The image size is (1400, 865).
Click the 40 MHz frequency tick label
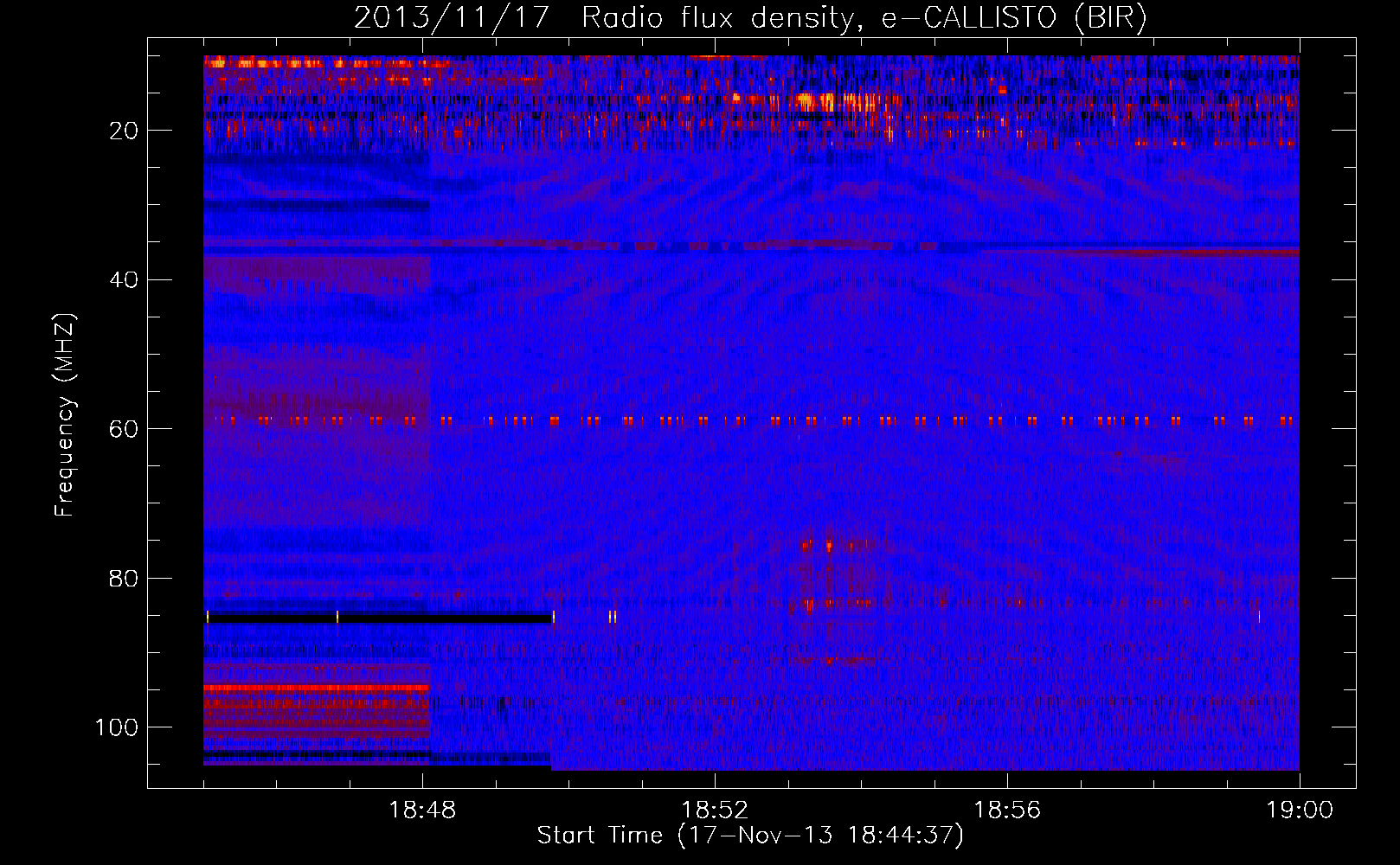coord(125,280)
